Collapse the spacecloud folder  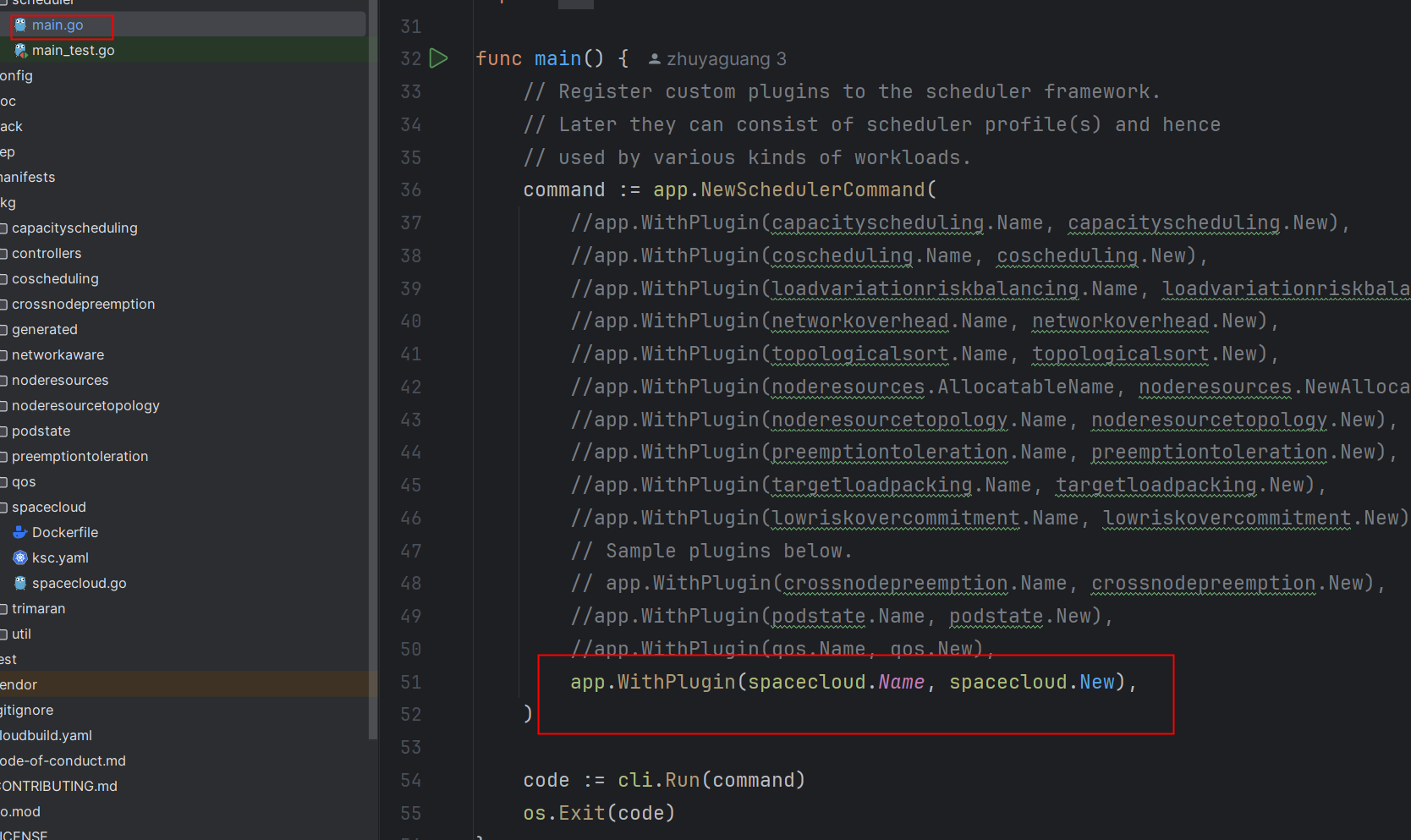click(x=49, y=507)
